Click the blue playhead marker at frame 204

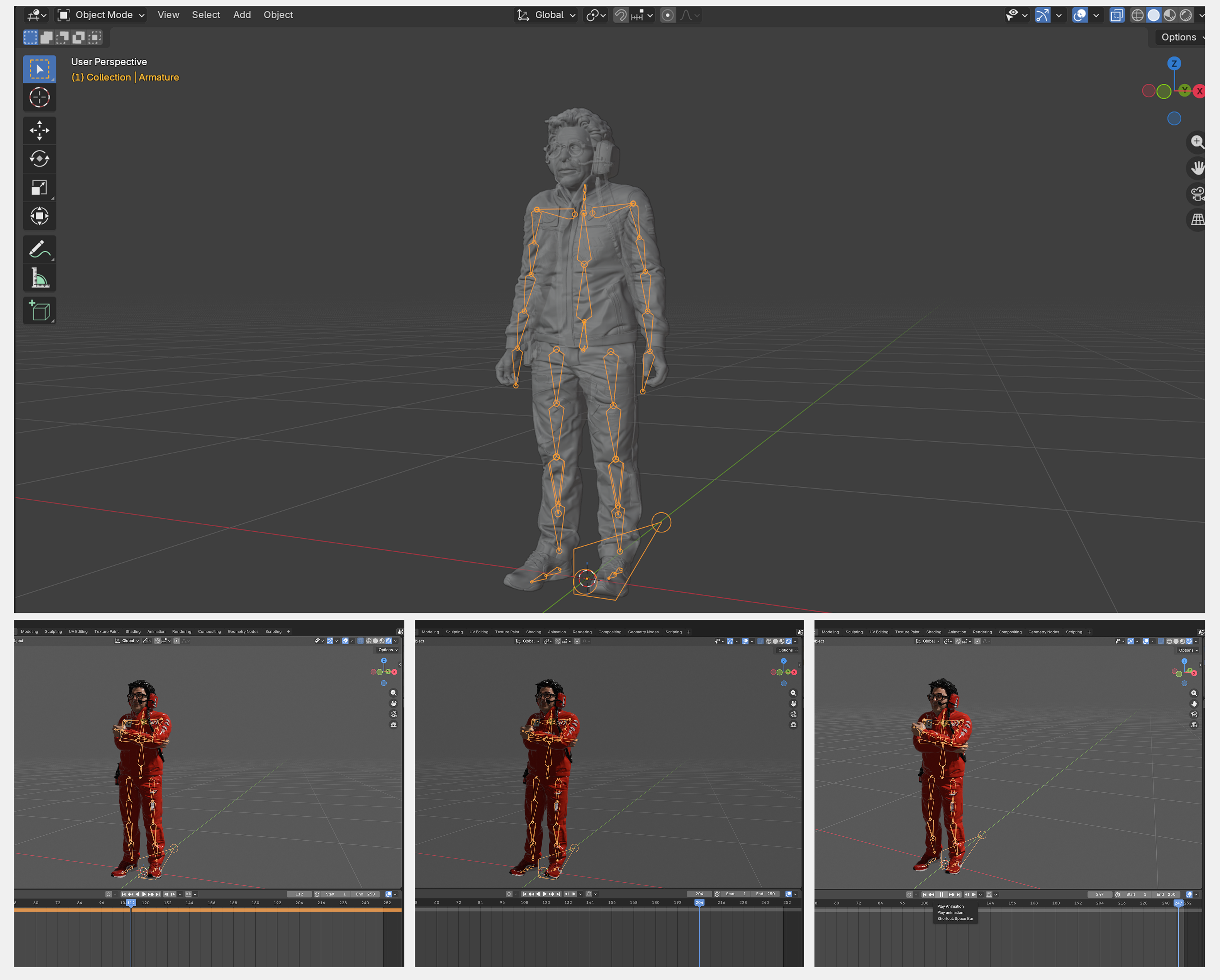tap(699, 902)
